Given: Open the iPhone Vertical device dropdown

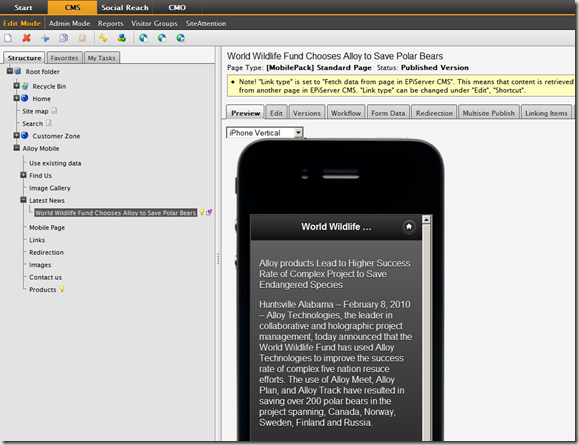Looking at the screenshot, I should (x=264, y=133).
